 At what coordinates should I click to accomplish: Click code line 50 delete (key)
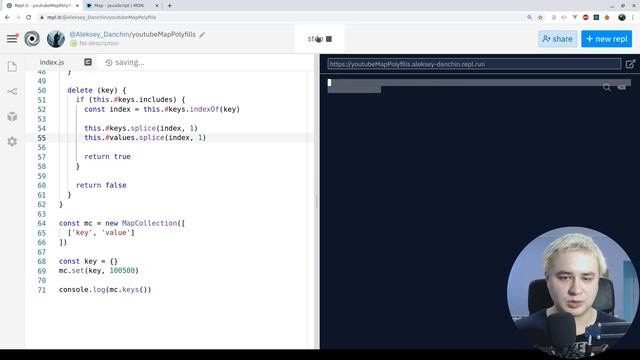coord(97,90)
